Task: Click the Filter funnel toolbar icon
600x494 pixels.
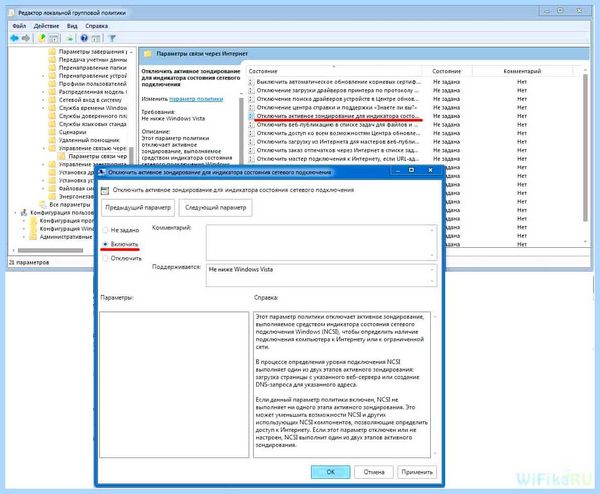Action: click(112, 38)
